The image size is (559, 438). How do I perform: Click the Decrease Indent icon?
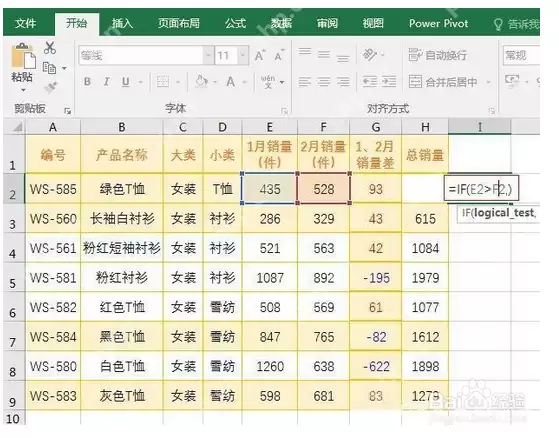[370, 82]
